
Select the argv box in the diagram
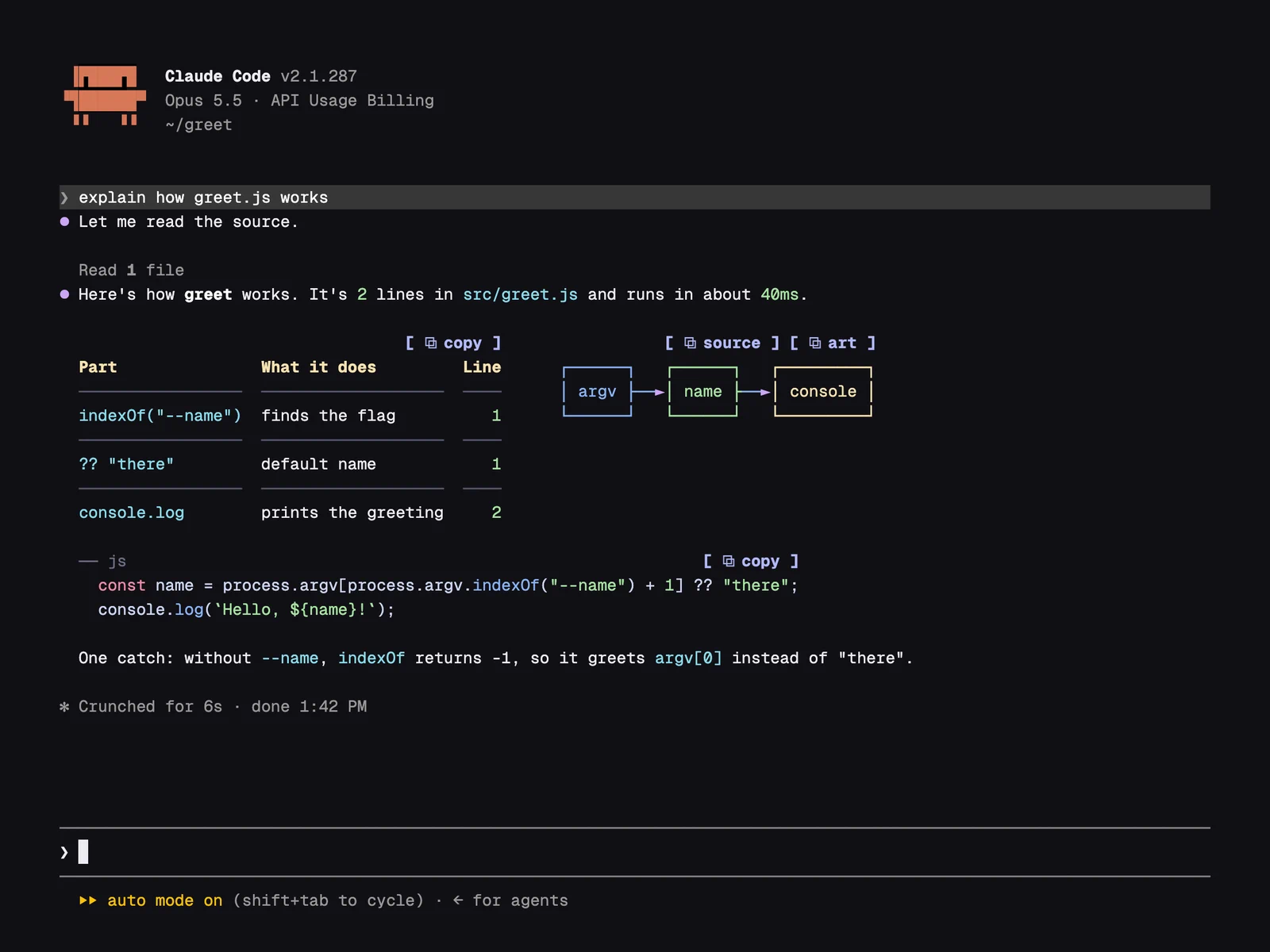tap(597, 391)
